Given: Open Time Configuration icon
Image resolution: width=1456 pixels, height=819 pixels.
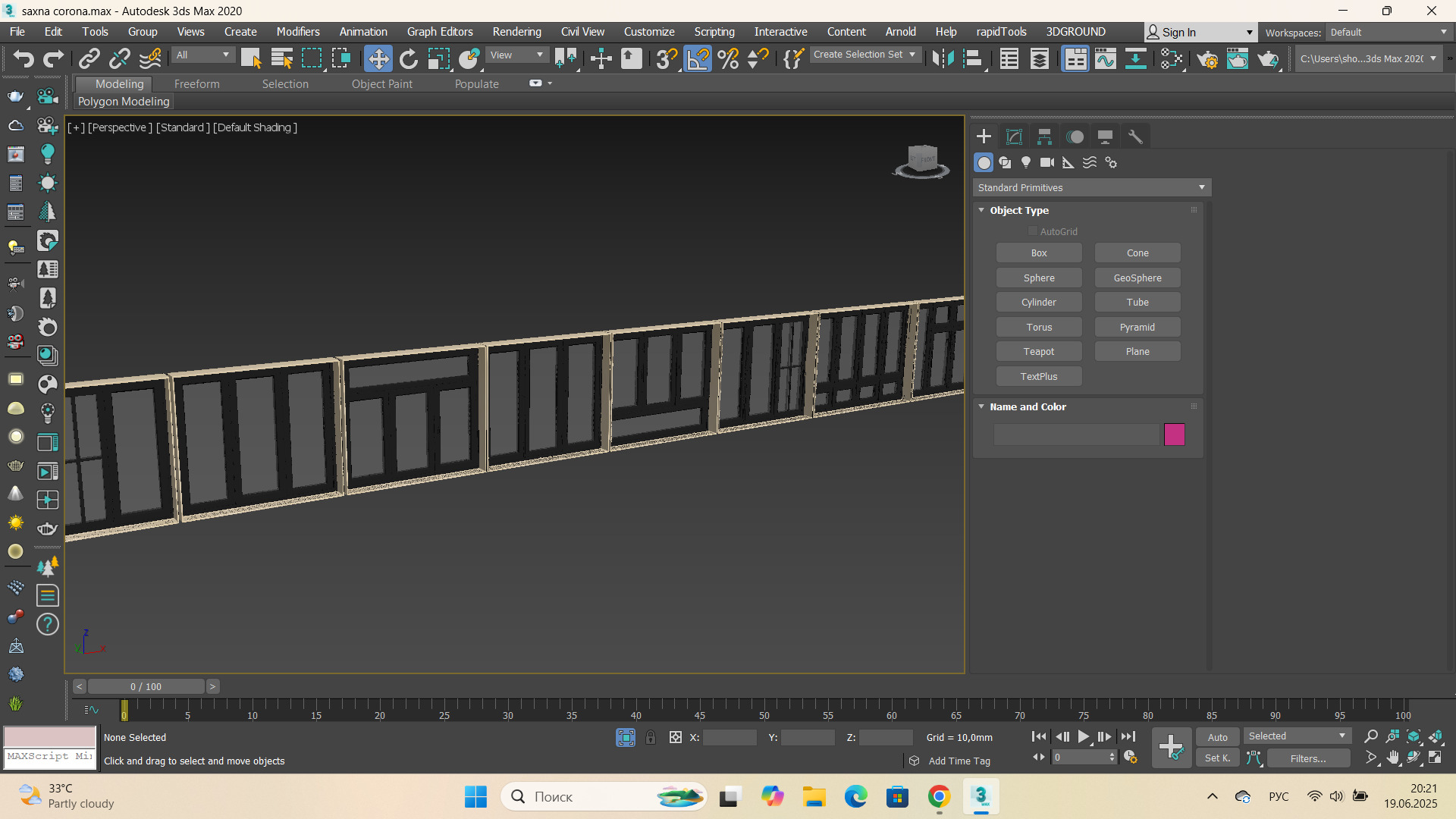Looking at the screenshot, I should 1130,758.
